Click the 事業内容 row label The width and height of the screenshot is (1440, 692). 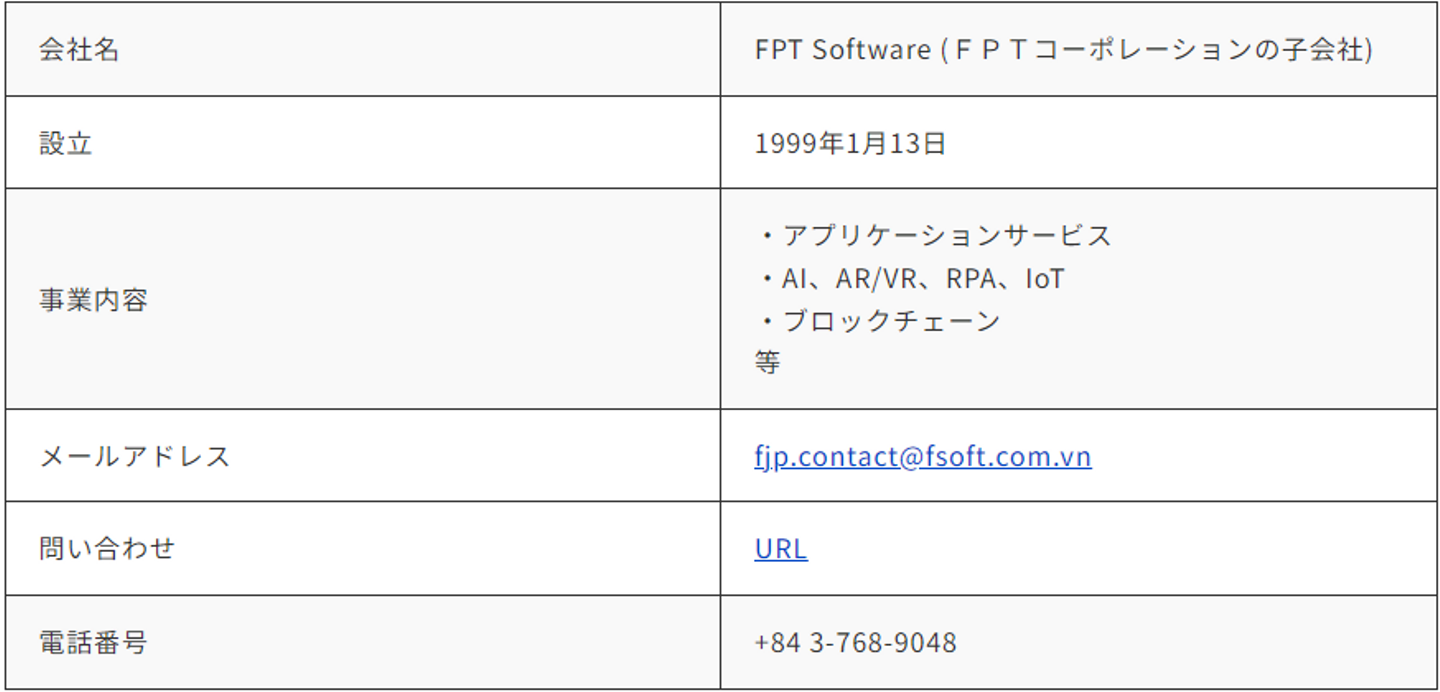93,299
